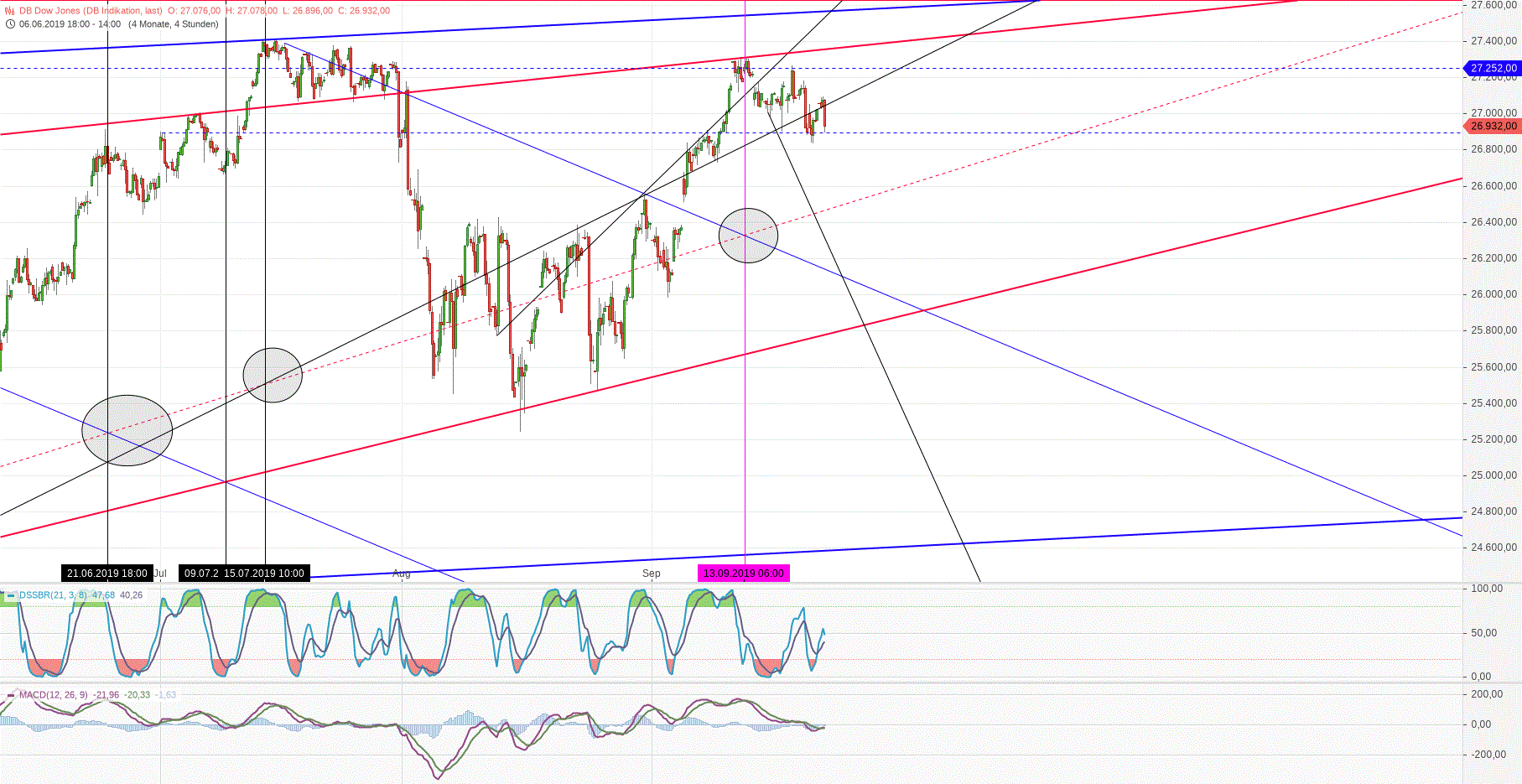Click the MACD indicator legend color marker
This screenshot has width=1522, height=784.
11,695
